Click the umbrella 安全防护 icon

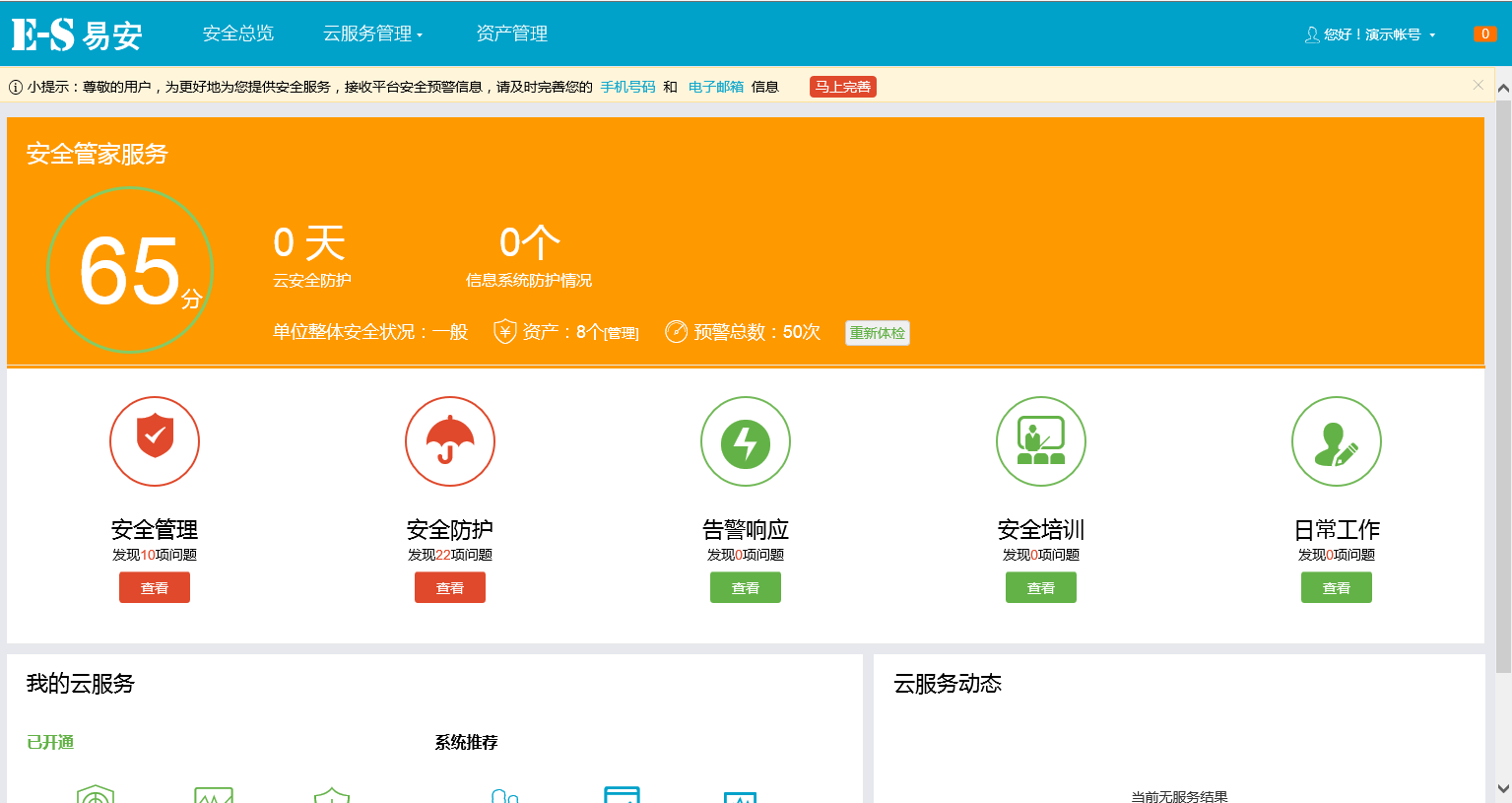[450, 440]
